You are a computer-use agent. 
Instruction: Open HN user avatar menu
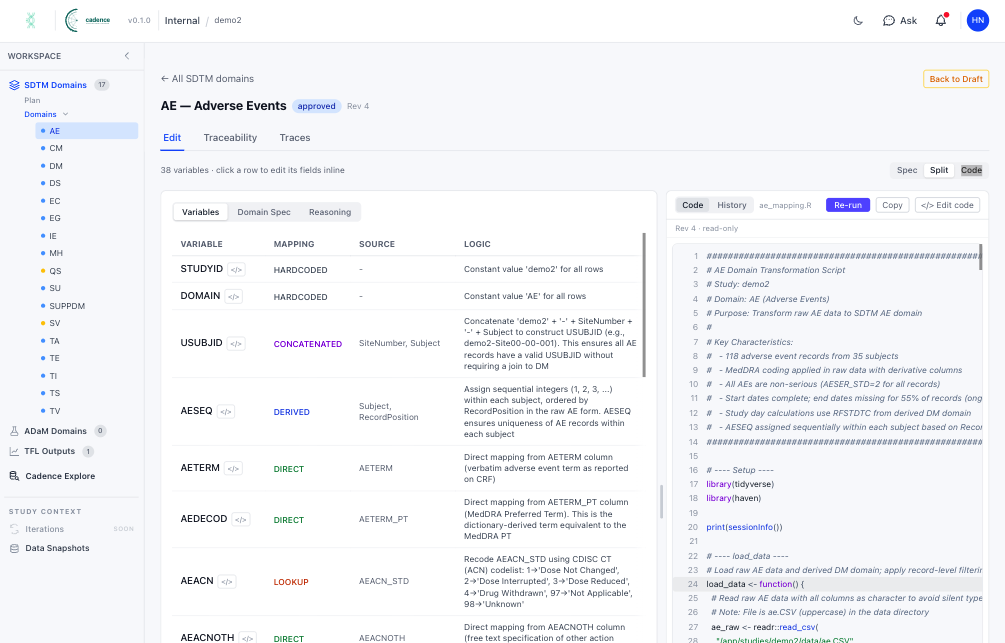(x=977, y=21)
